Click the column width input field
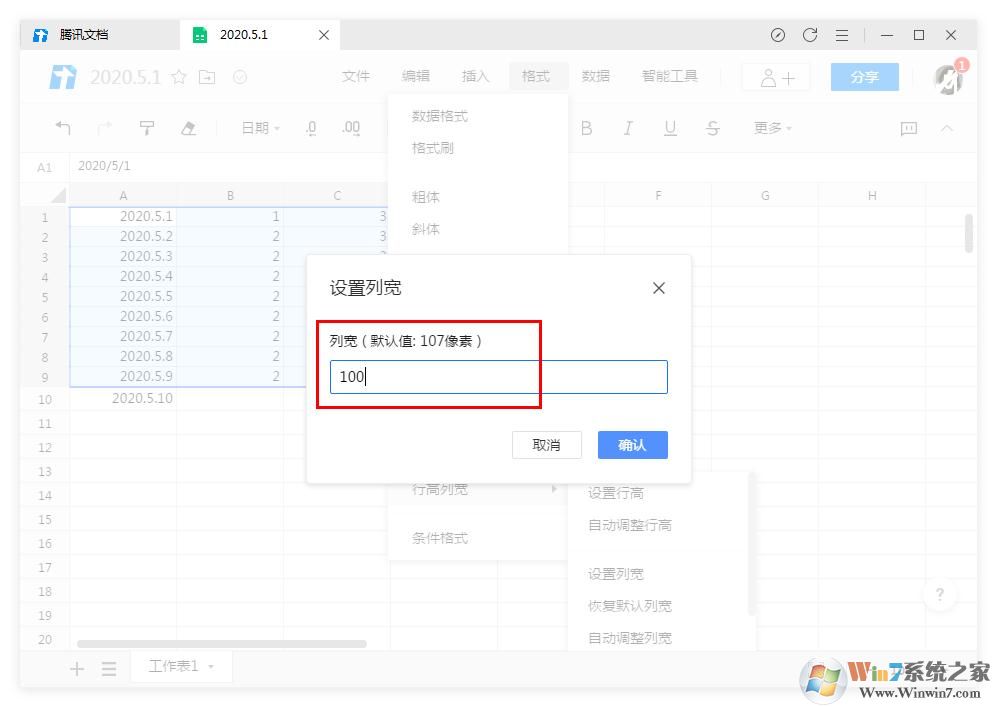This screenshot has width=997, height=707. coord(497,377)
